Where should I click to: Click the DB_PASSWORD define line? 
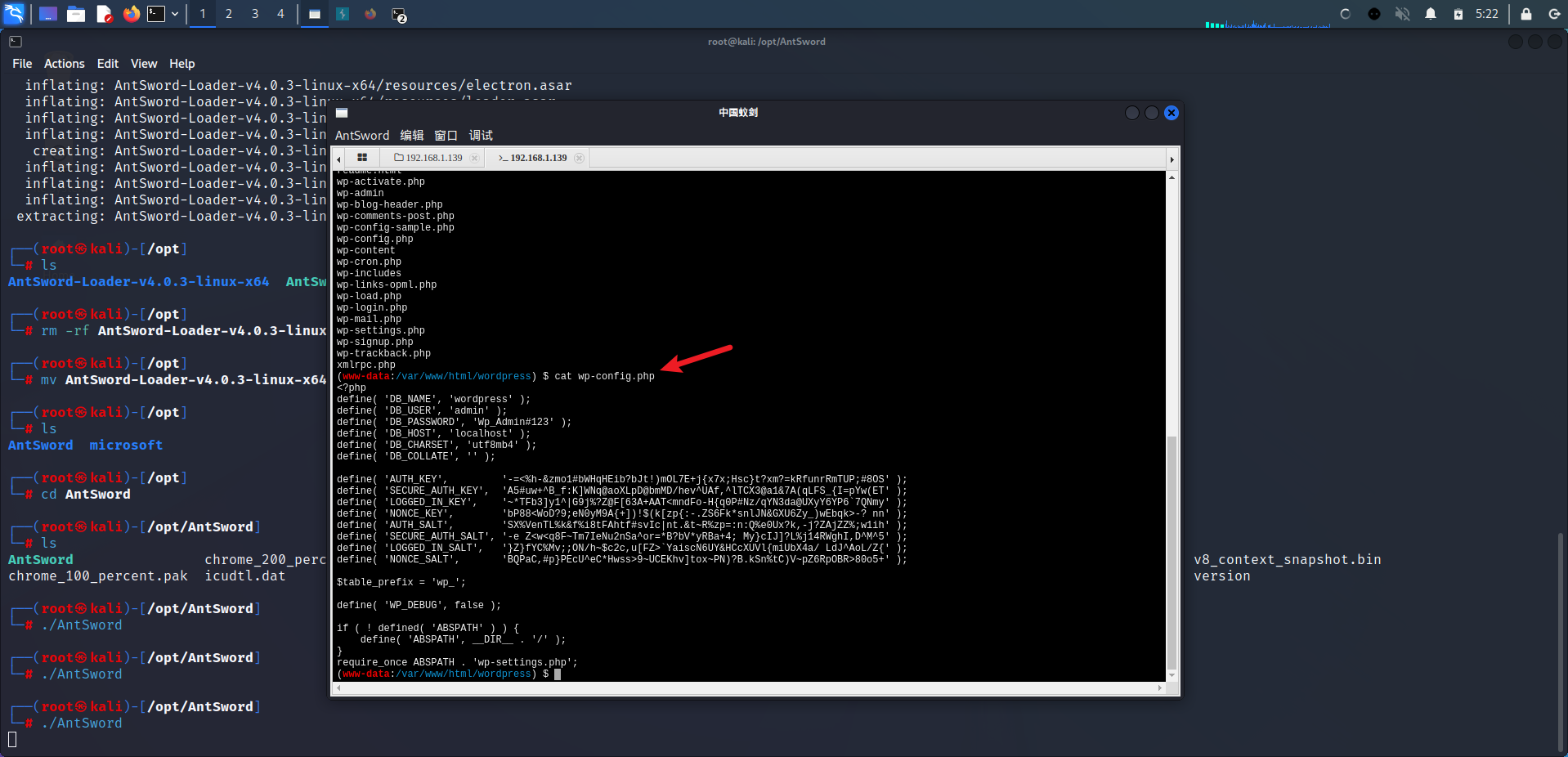pyautogui.click(x=454, y=423)
